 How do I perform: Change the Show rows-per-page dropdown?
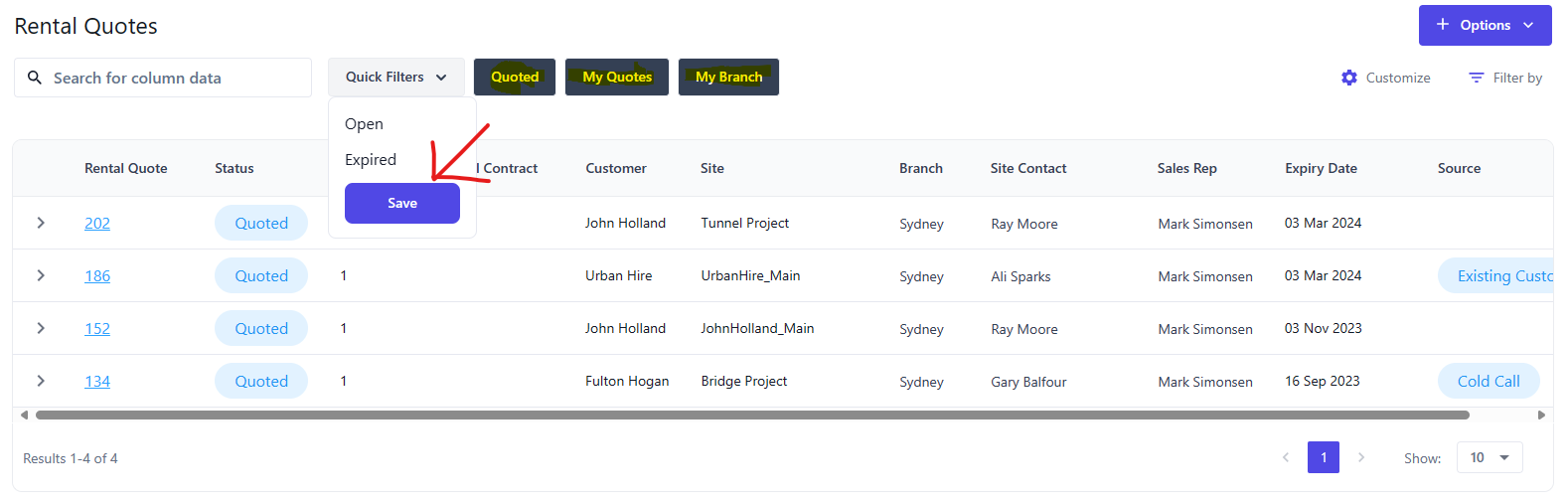(1489, 457)
